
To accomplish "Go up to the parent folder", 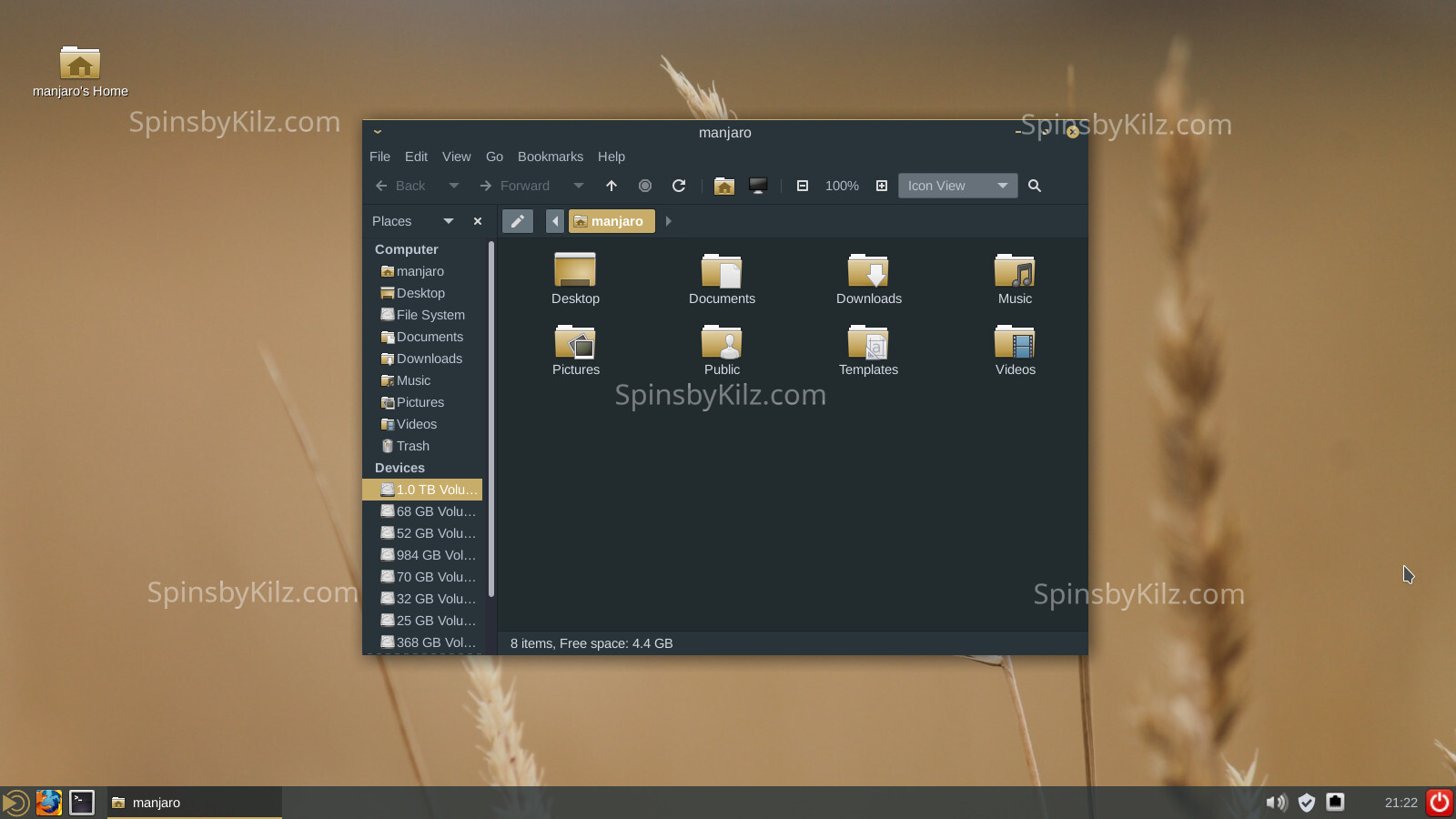I will [612, 186].
